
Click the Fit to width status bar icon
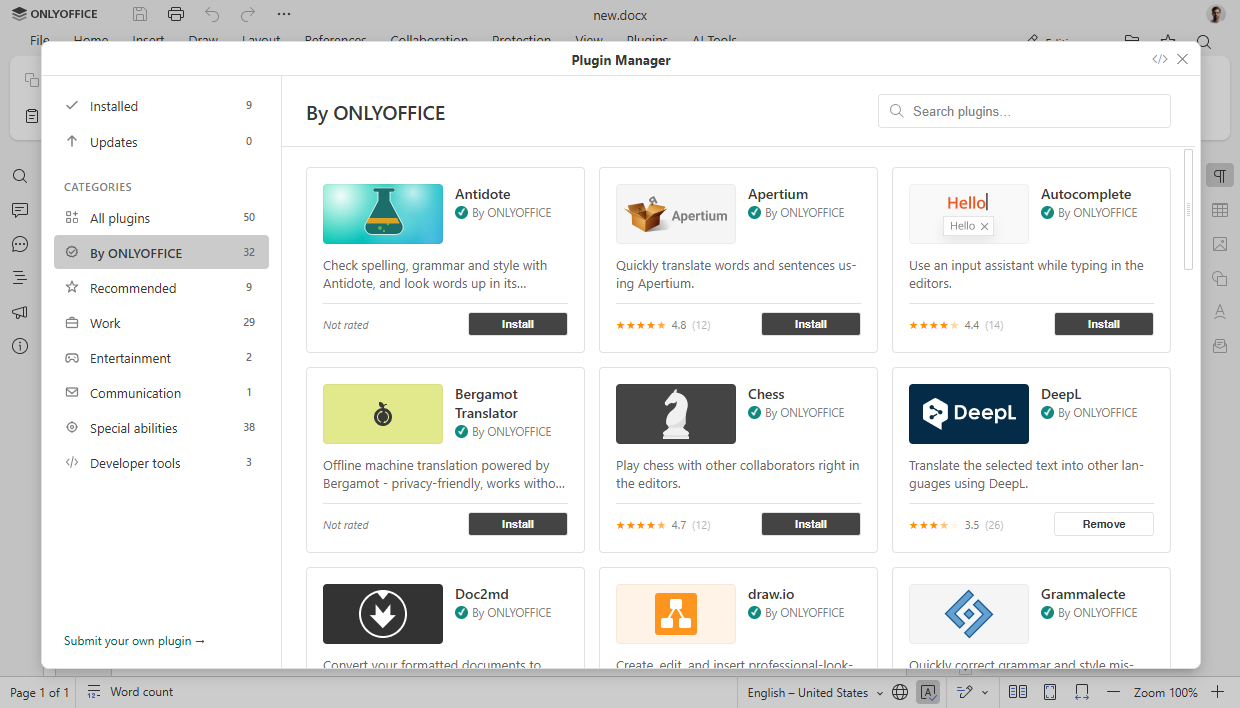1082,692
